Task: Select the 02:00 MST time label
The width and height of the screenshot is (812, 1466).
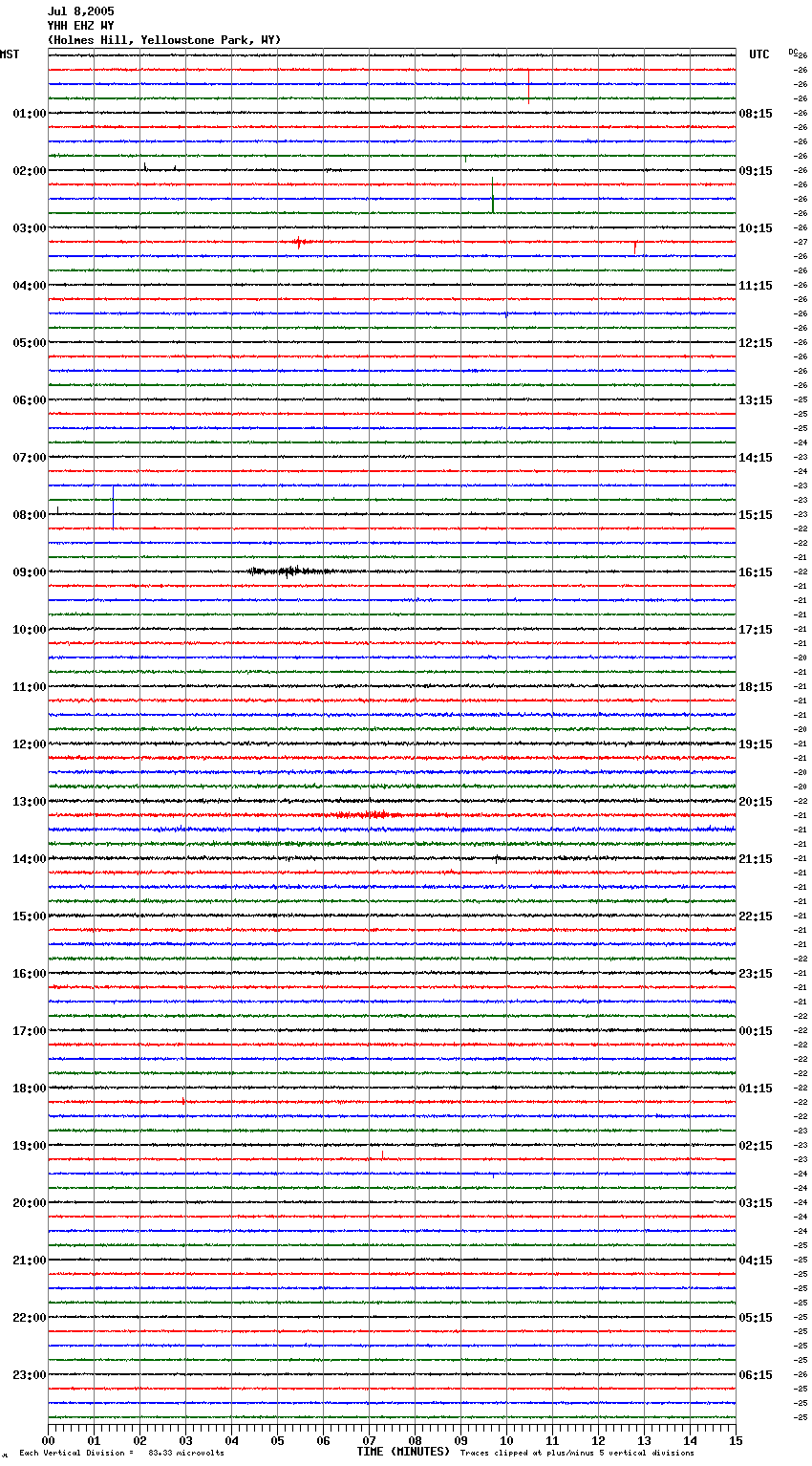Action: (30, 171)
